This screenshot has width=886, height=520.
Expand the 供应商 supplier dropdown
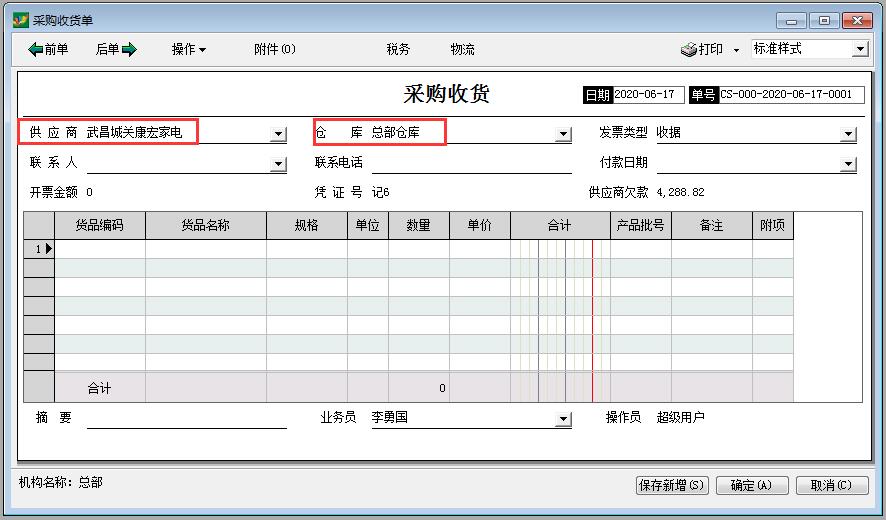278,134
